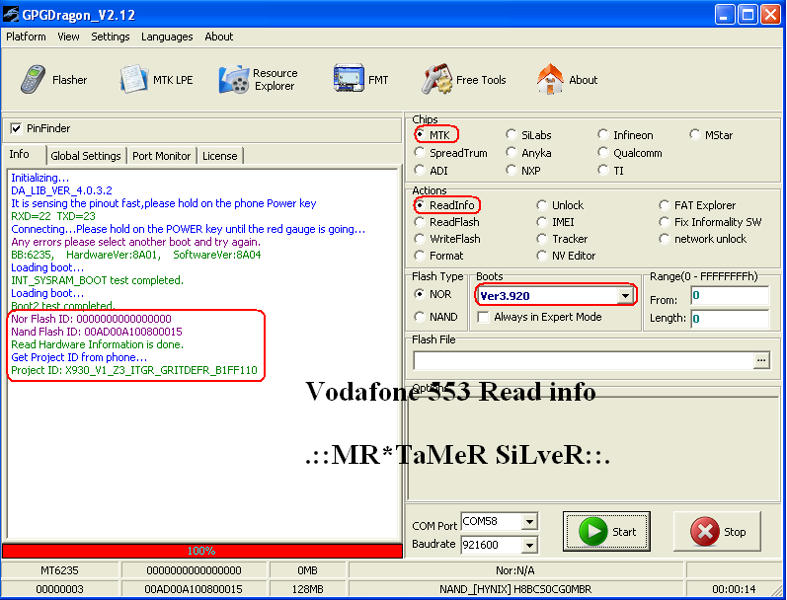This screenshot has width=787, height=600.
Task: Click the red Stop button
Action: click(717, 532)
